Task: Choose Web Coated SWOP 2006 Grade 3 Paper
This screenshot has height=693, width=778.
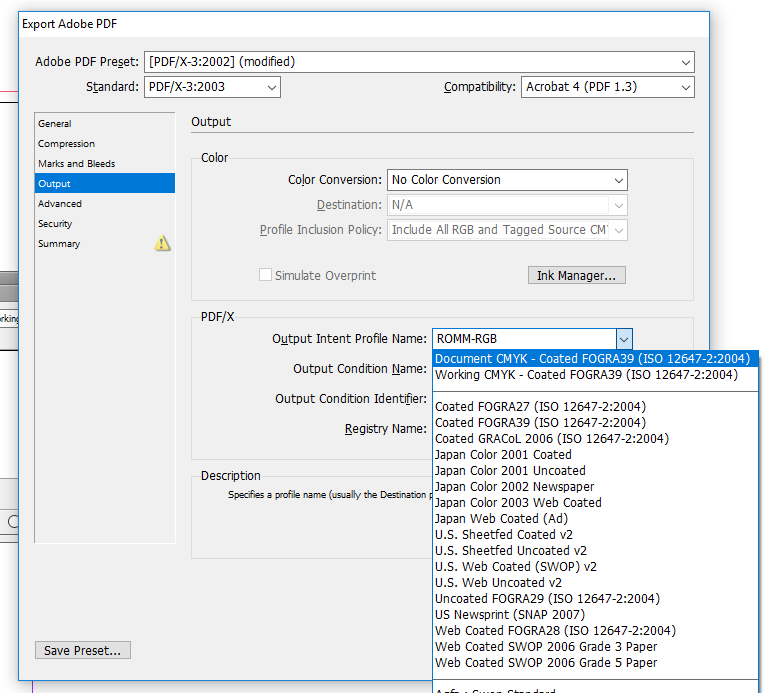Action: (x=595, y=647)
